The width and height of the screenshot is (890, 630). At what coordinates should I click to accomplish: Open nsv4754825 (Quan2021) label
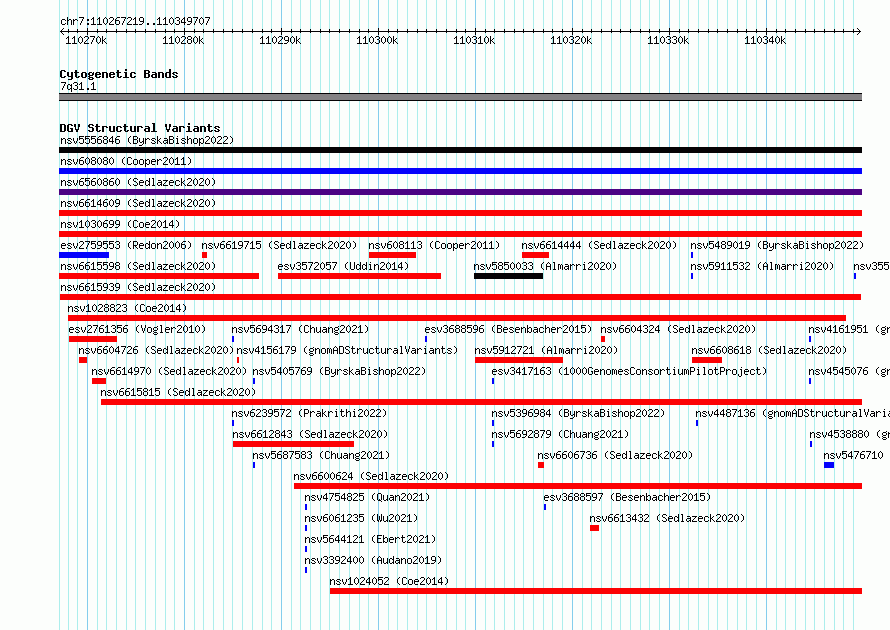pyautogui.click(x=367, y=497)
